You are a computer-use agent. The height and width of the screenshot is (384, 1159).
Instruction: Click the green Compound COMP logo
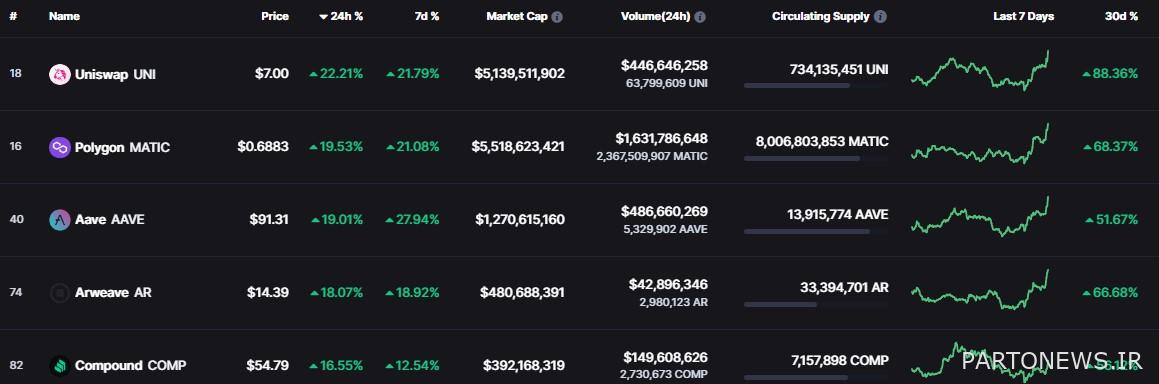59,366
